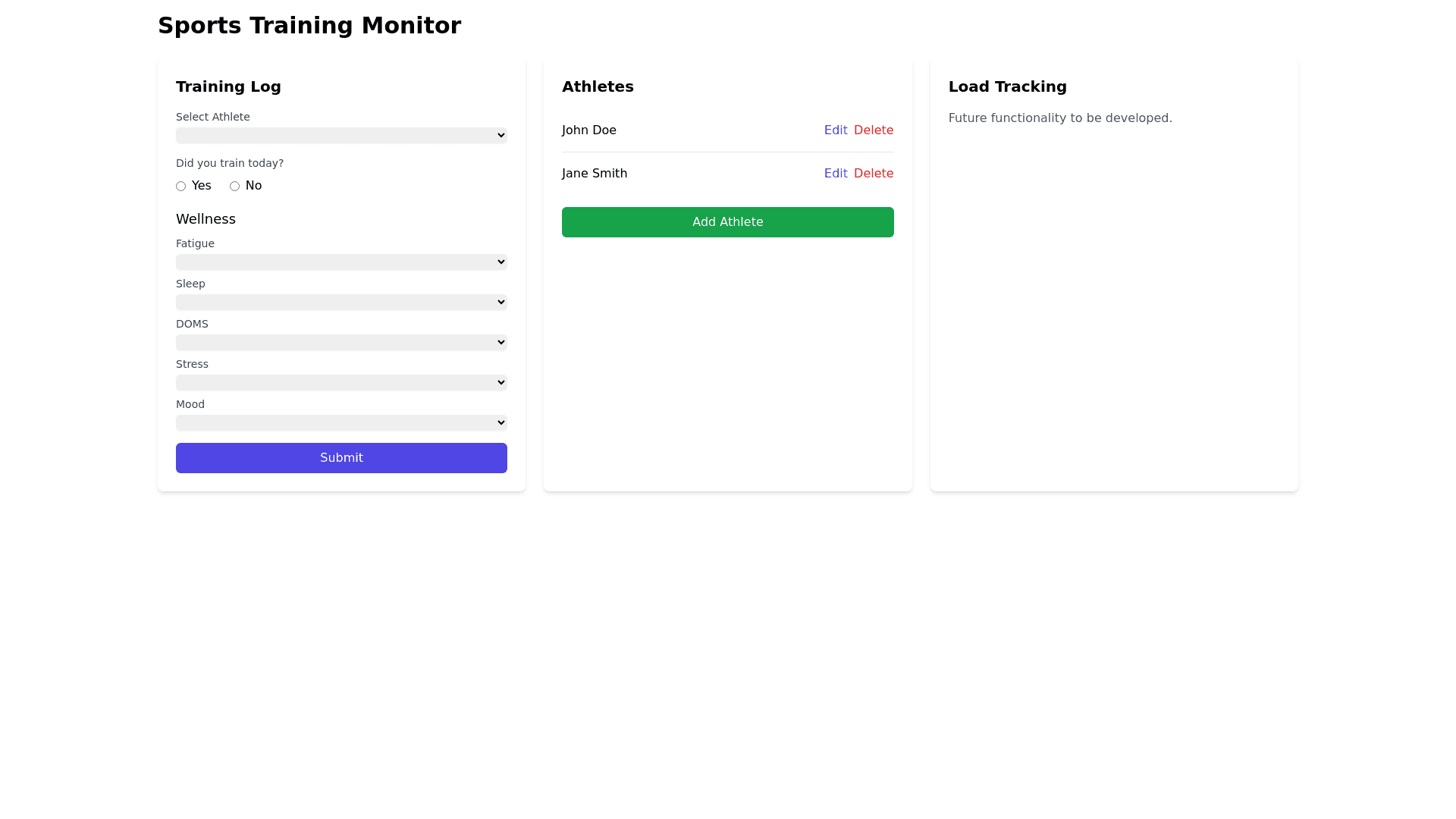Select the Yes radio button
This screenshot has height=819, width=1456.
pyautogui.click(x=180, y=186)
